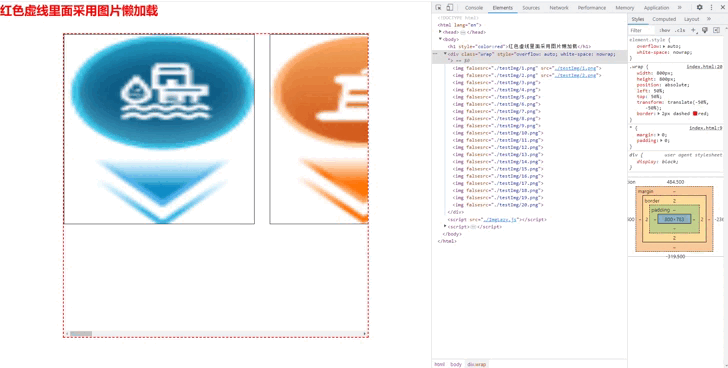
Task: Expand the overflow property shorthand
Action: point(663,46)
